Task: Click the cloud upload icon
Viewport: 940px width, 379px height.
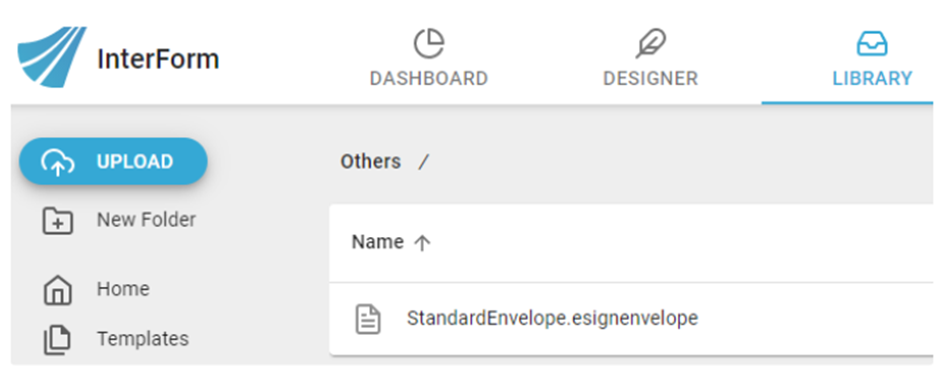Action: click(58, 162)
